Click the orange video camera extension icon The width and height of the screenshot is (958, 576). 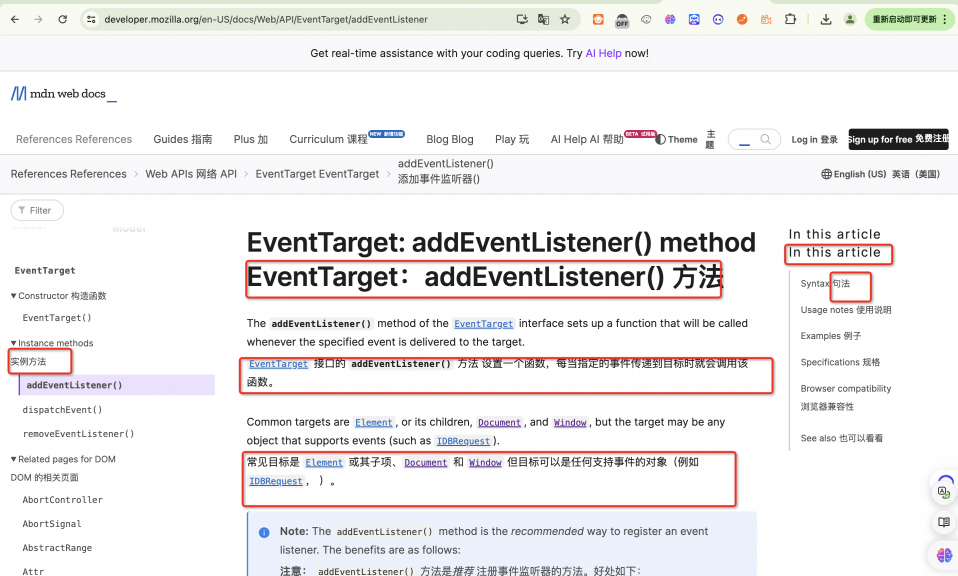[766, 20]
